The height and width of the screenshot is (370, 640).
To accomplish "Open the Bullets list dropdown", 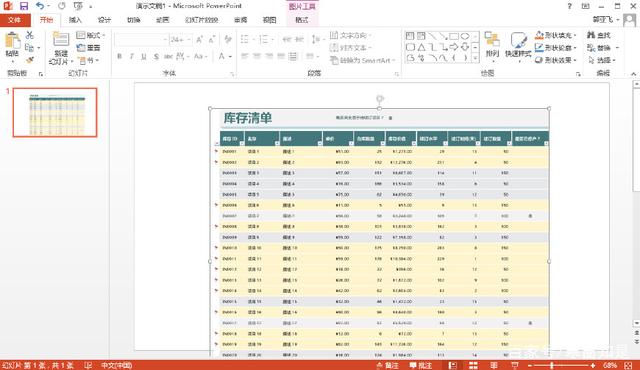I will click(254, 39).
